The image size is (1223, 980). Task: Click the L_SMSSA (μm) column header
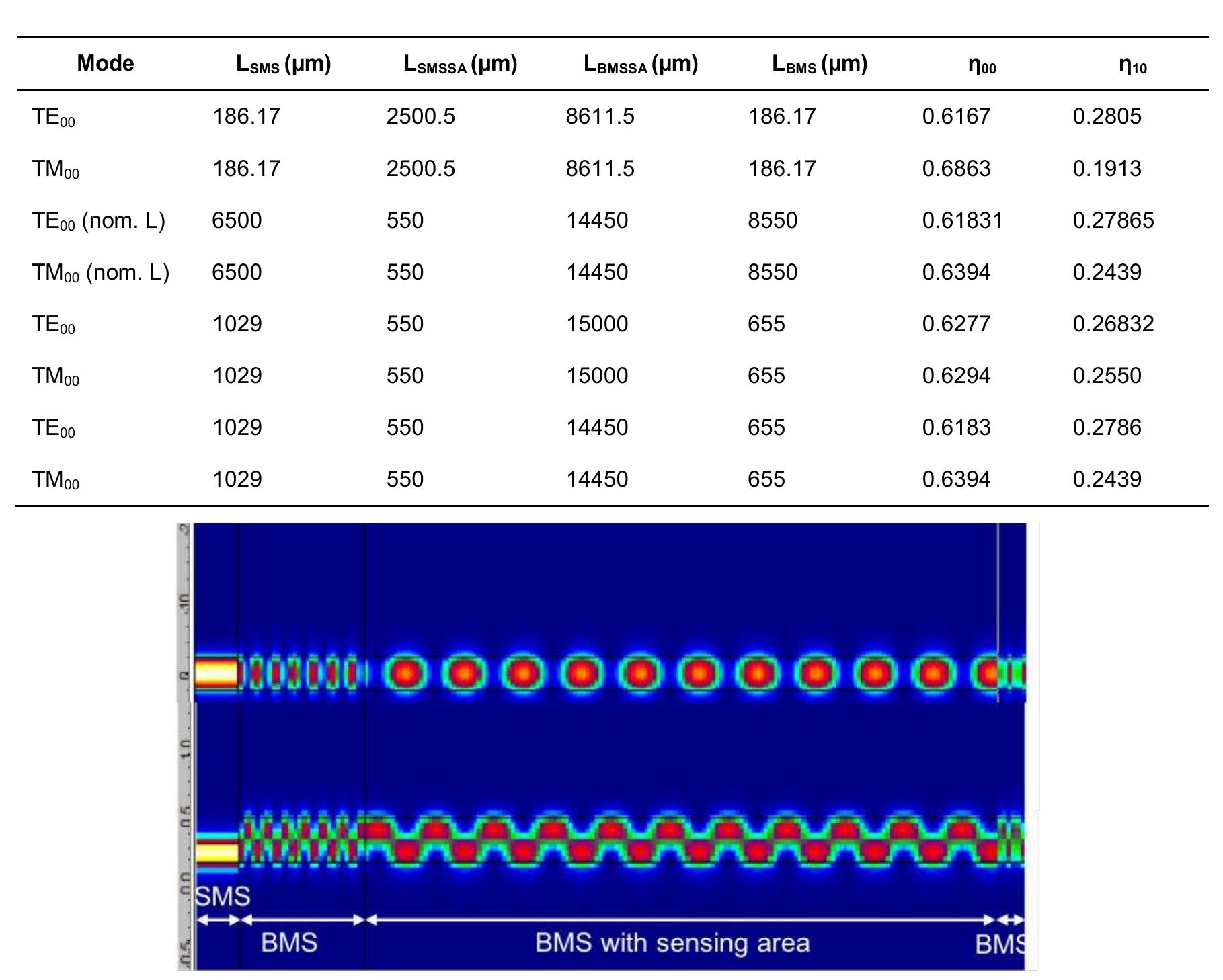(459, 63)
